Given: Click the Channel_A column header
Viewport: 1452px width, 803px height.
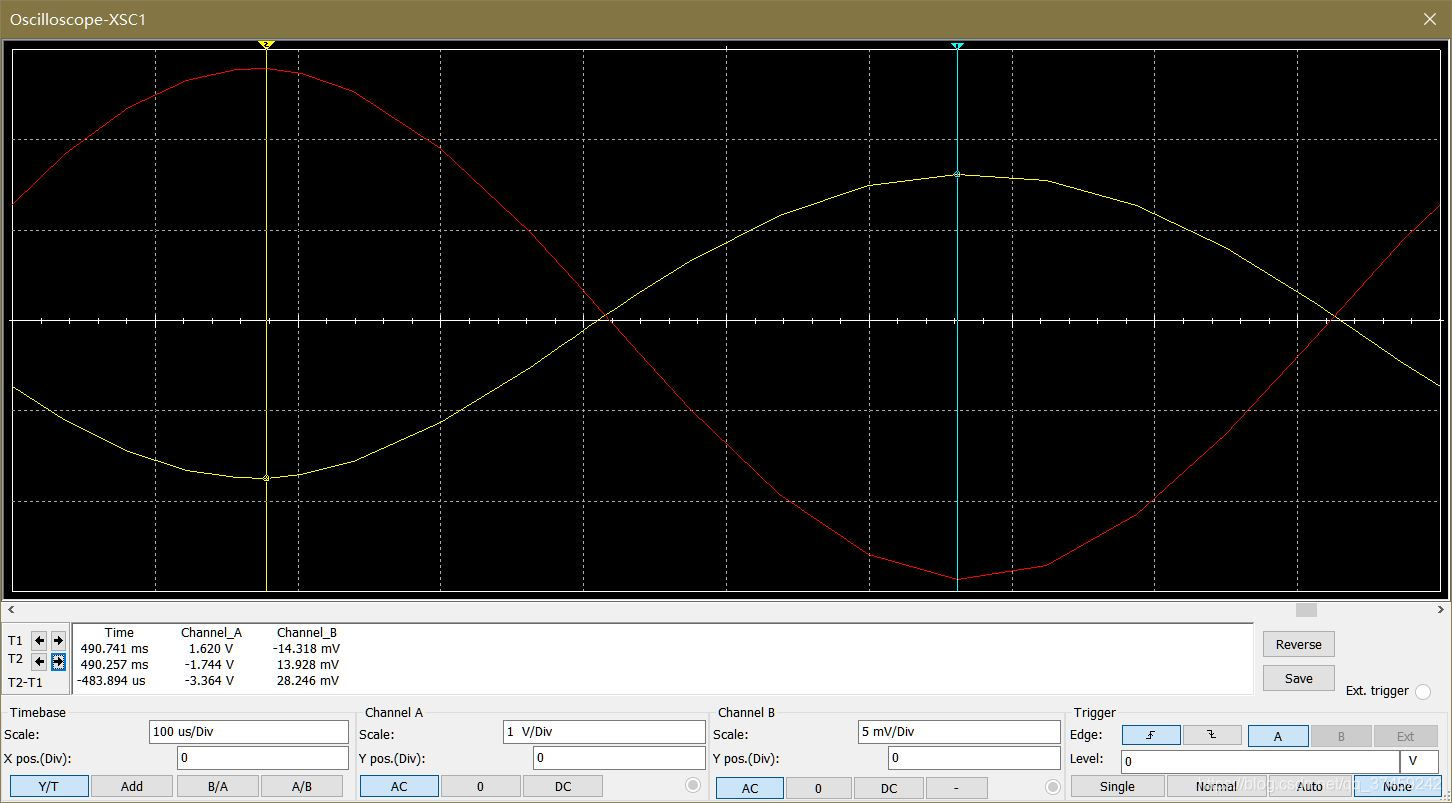Looking at the screenshot, I should (211, 632).
